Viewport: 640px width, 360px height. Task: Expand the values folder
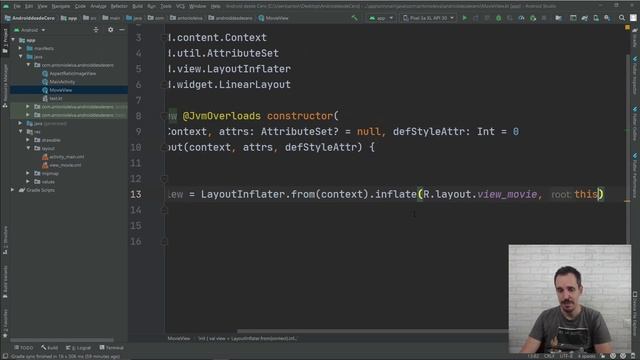click(28, 181)
